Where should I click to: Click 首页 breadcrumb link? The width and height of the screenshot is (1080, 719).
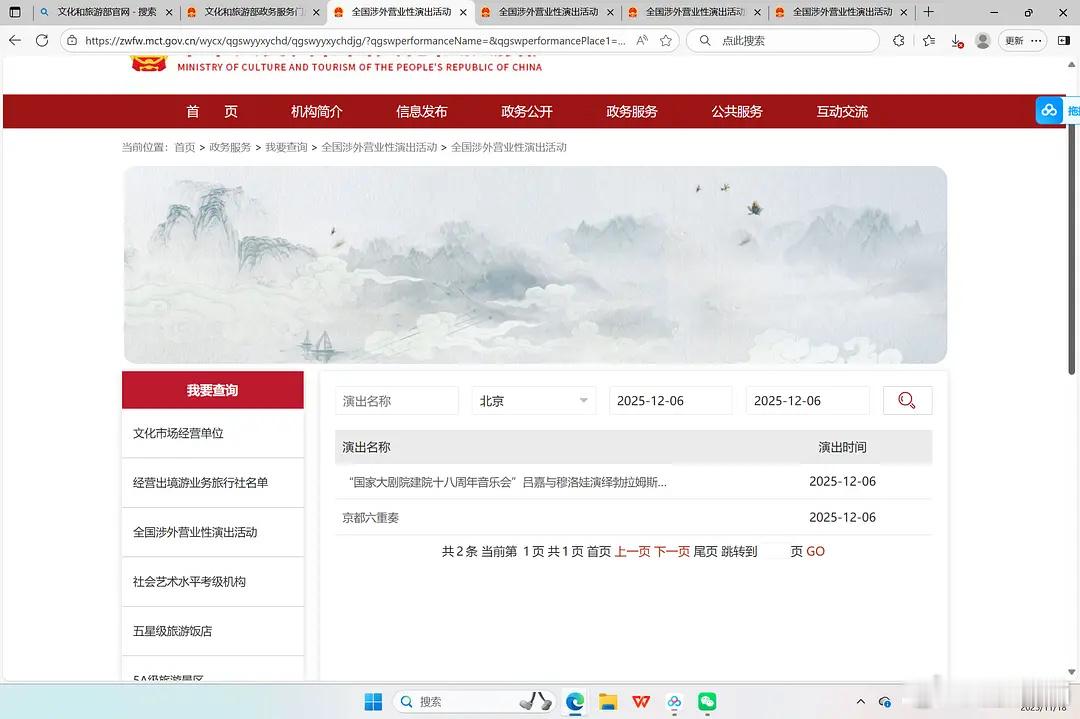185,147
